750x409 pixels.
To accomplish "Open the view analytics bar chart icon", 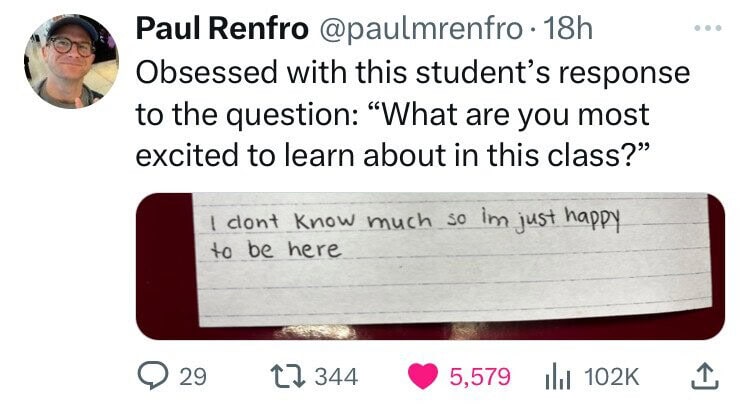I will coord(558,376).
